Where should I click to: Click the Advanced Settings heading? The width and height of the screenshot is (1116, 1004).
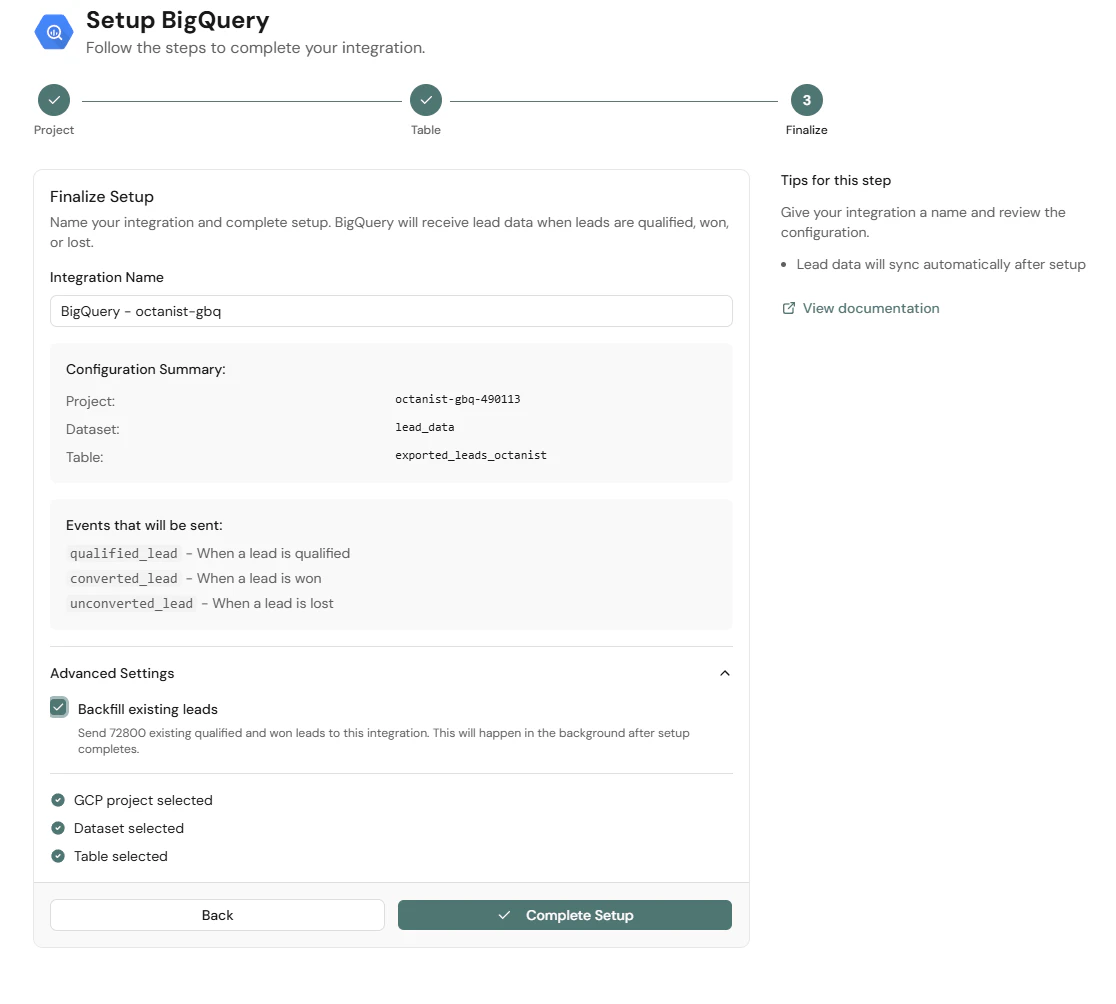click(x=112, y=673)
